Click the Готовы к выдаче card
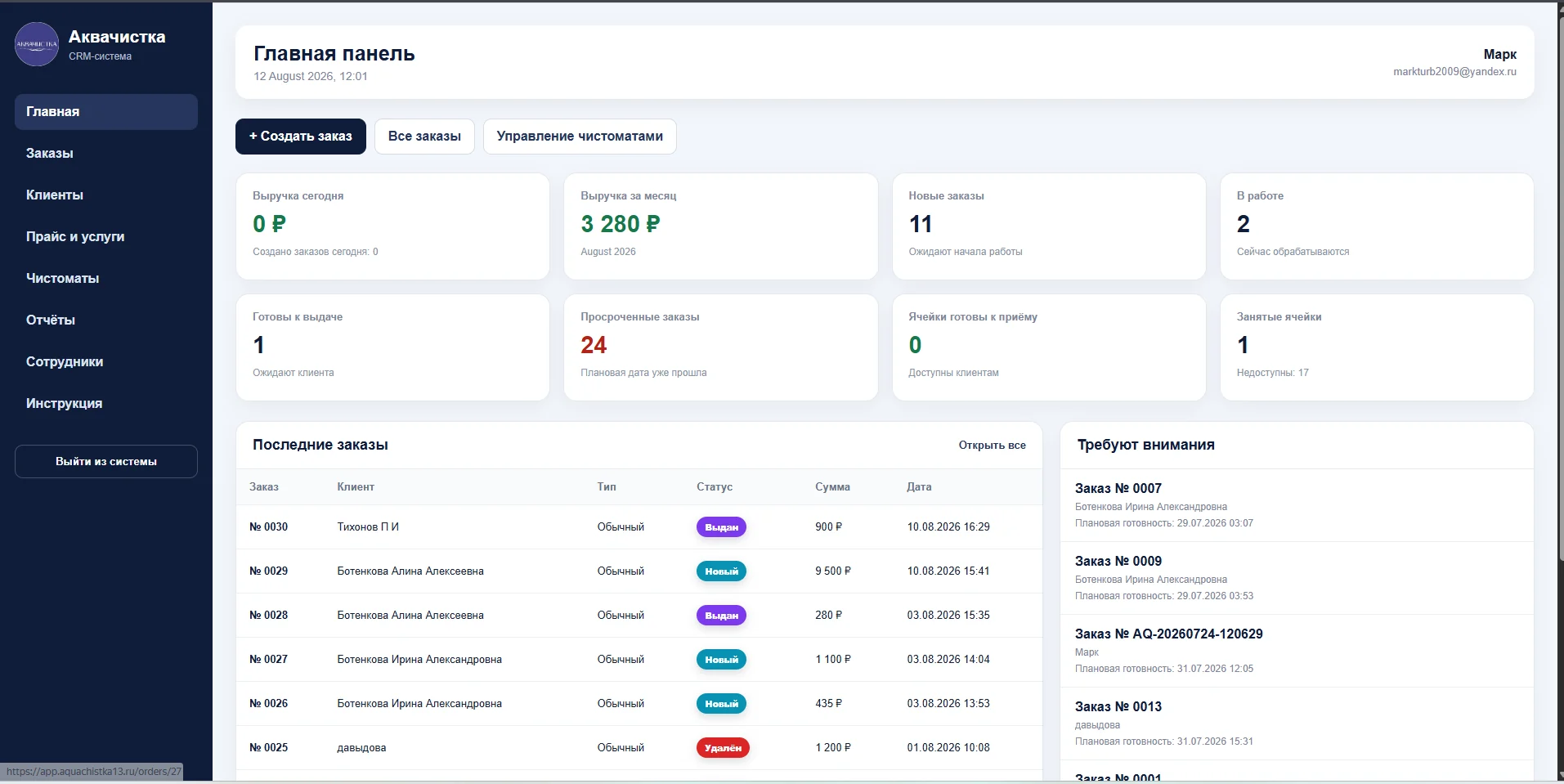This screenshot has width=1564, height=784. click(392, 347)
